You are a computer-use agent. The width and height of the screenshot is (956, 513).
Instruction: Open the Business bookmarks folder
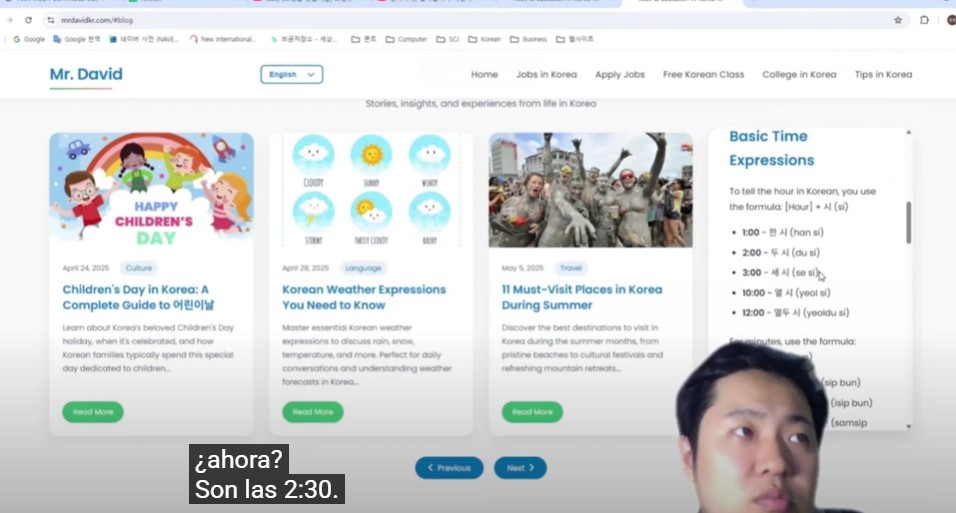click(x=529, y=39)
